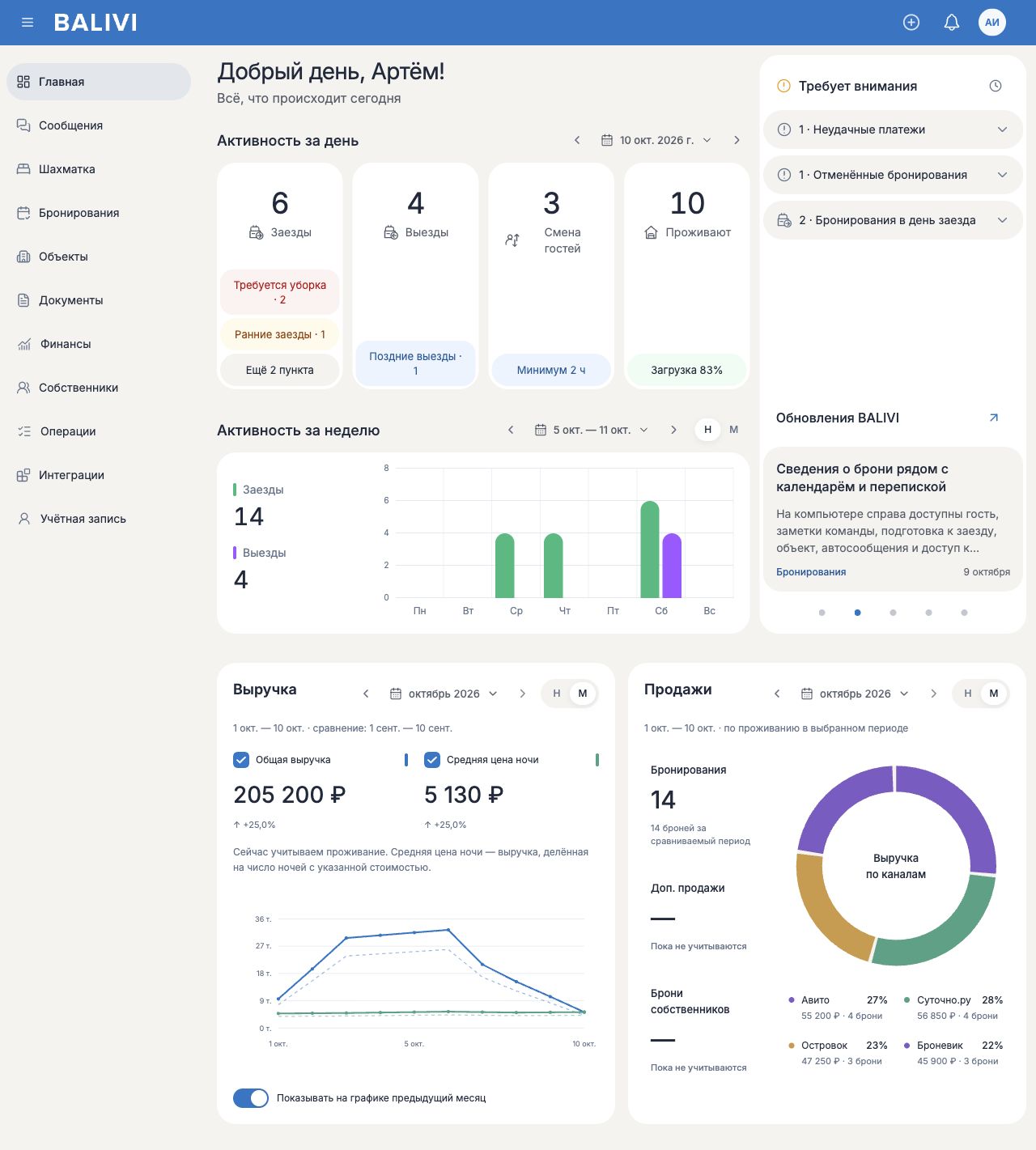The height and width of the screenshot is (1150, 1036).
Task: Open notifications bell icon
Action: tap(952, 23)
